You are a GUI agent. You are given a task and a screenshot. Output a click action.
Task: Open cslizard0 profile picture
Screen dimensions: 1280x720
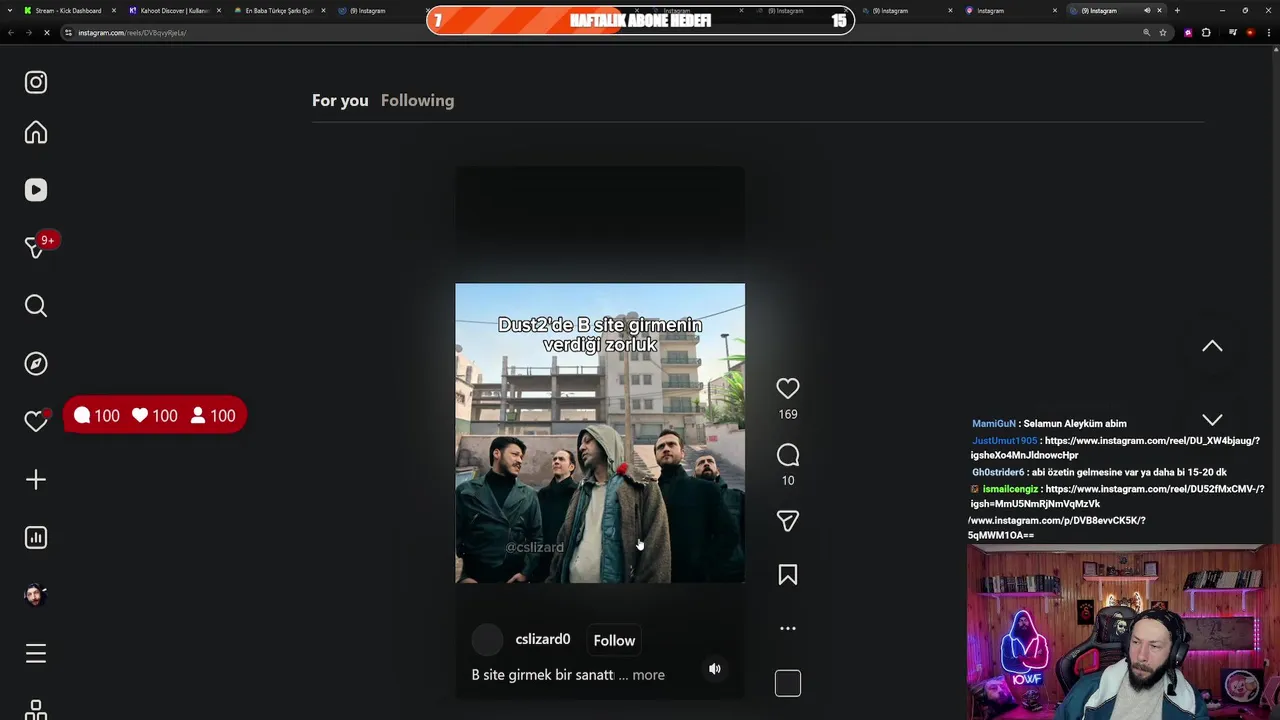click(487, 640)
